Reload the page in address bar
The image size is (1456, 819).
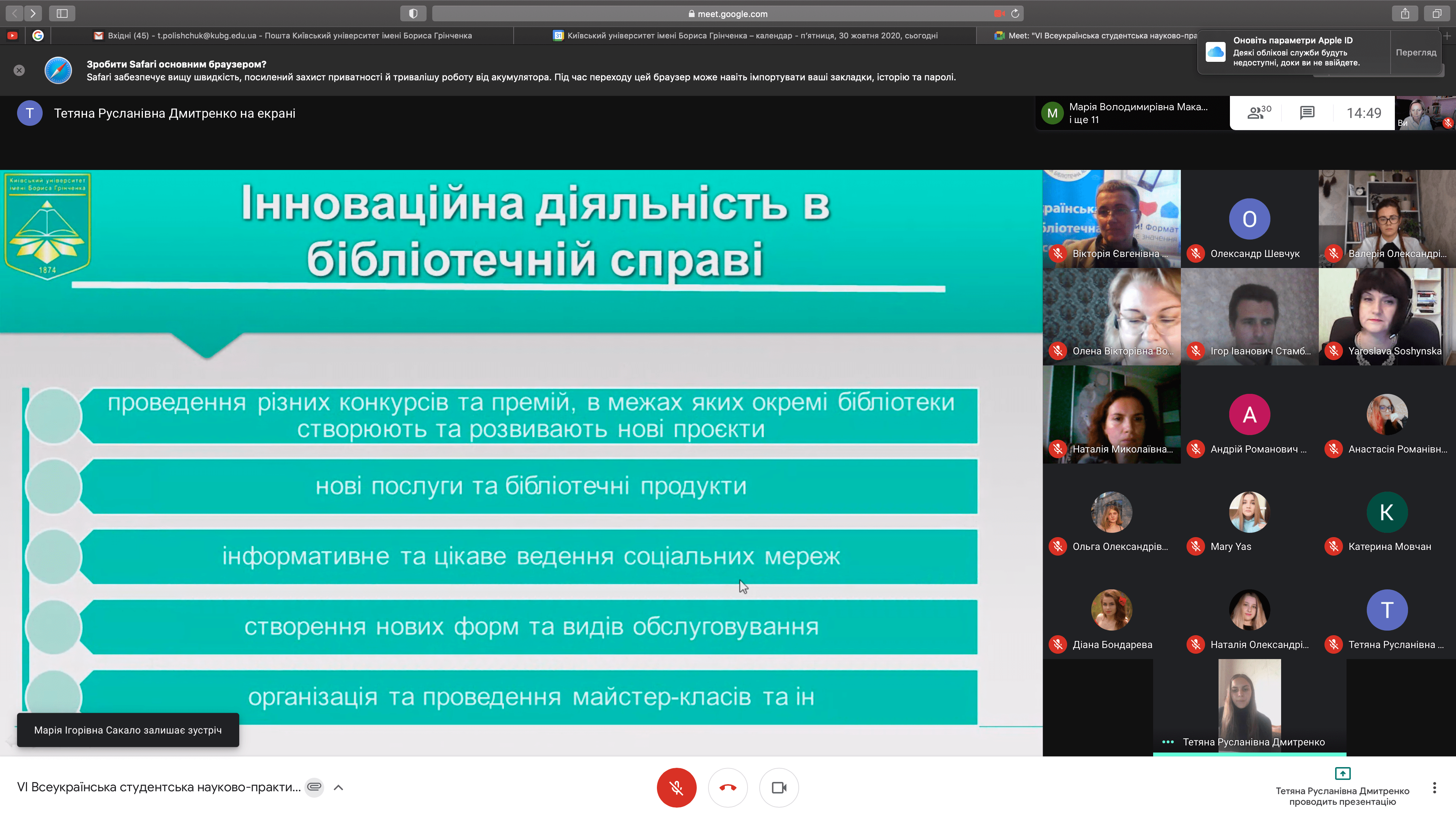pyautogui.click(x=1015, y=14)
